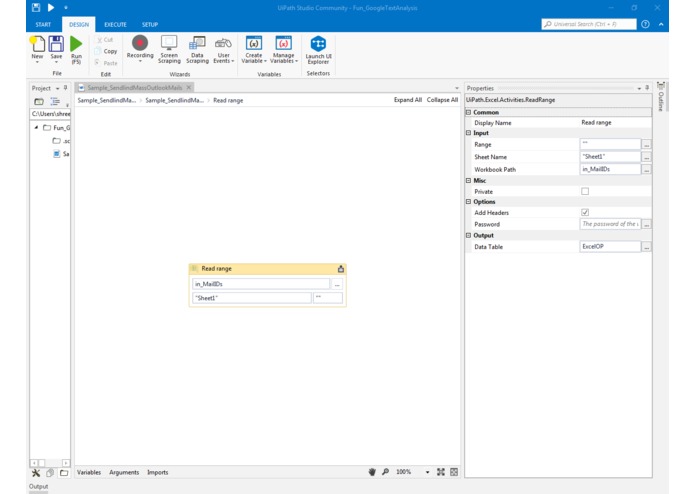Screen dimensions: 695x494
Task: Open the Imports panel
Action: coord(158,472)
